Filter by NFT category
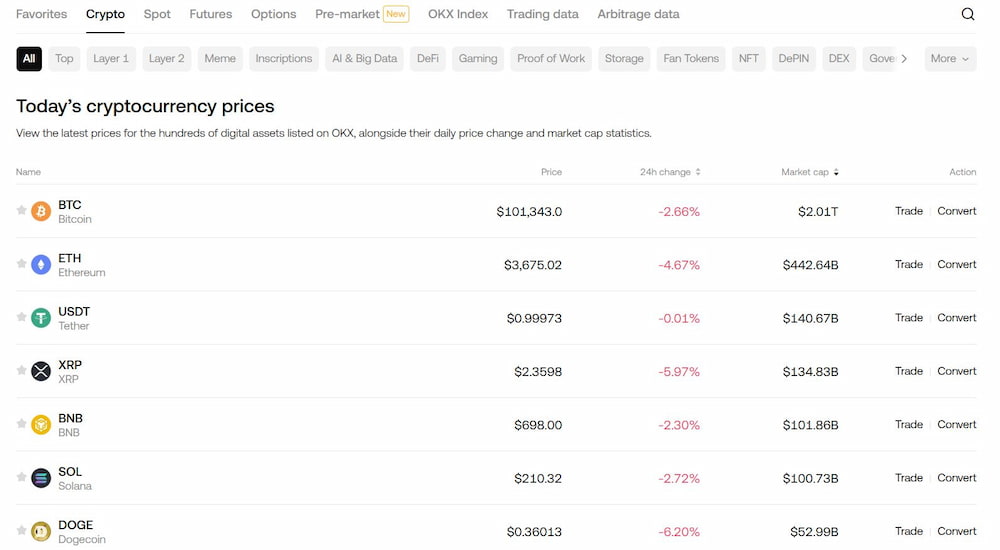1000x550 pixels. 749,59
